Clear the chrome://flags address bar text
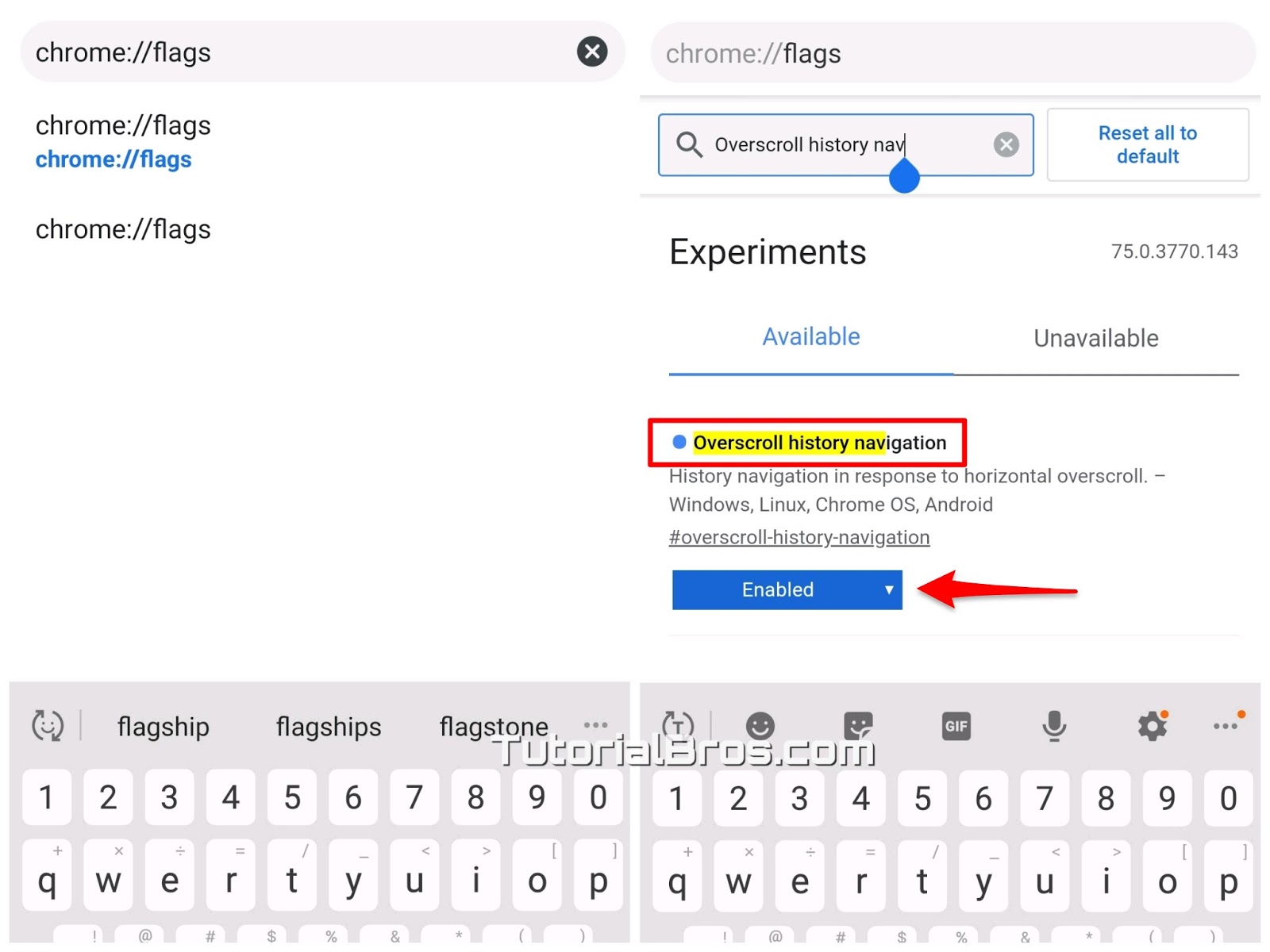The height and width of the screenshot is (952, 1270). tap(592, 52)
